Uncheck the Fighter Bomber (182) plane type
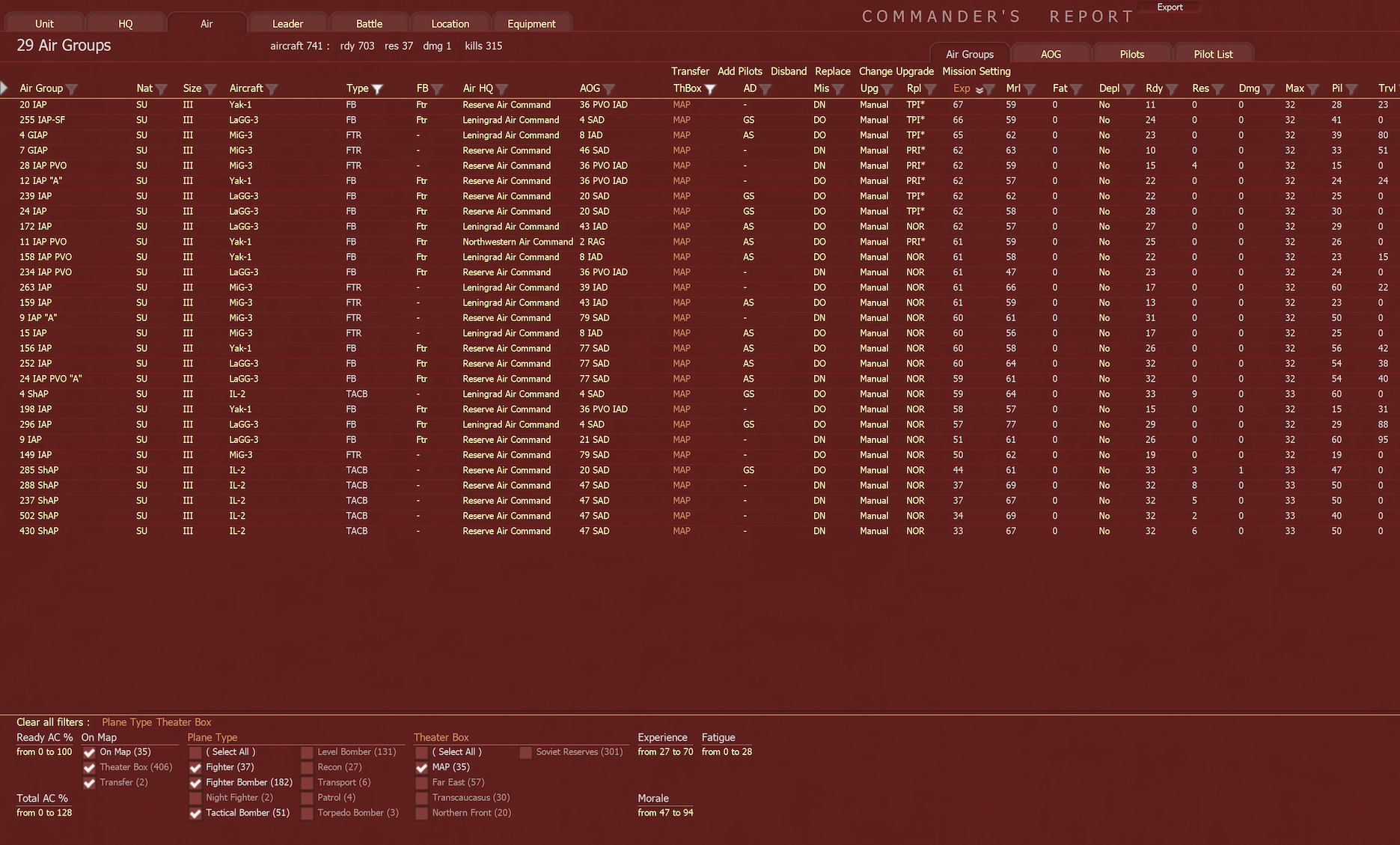Image resolution: width=1400 pixels, height=845 pixels. coord(195,783)
